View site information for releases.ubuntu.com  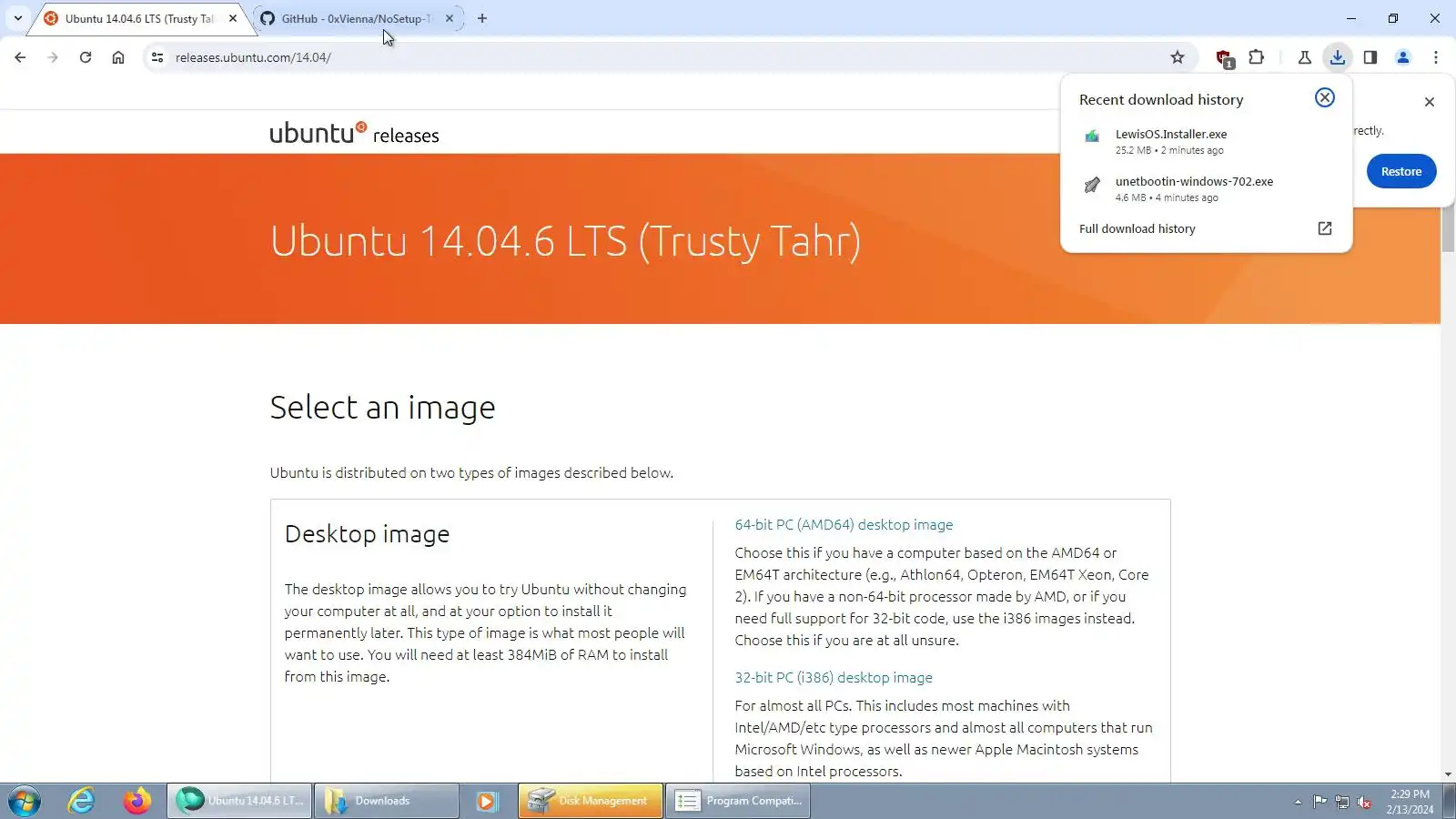click(157, 57)
